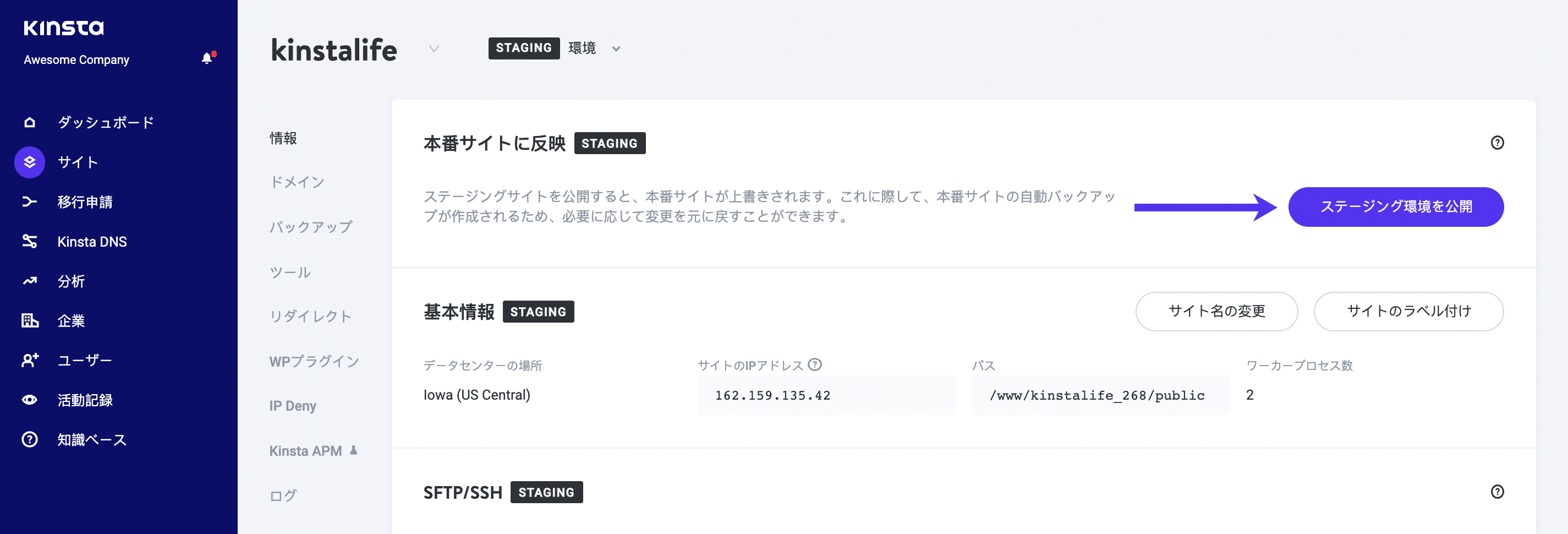Open the Kinsta DNS icon
1568x534 pixels.
coord(29,241)
